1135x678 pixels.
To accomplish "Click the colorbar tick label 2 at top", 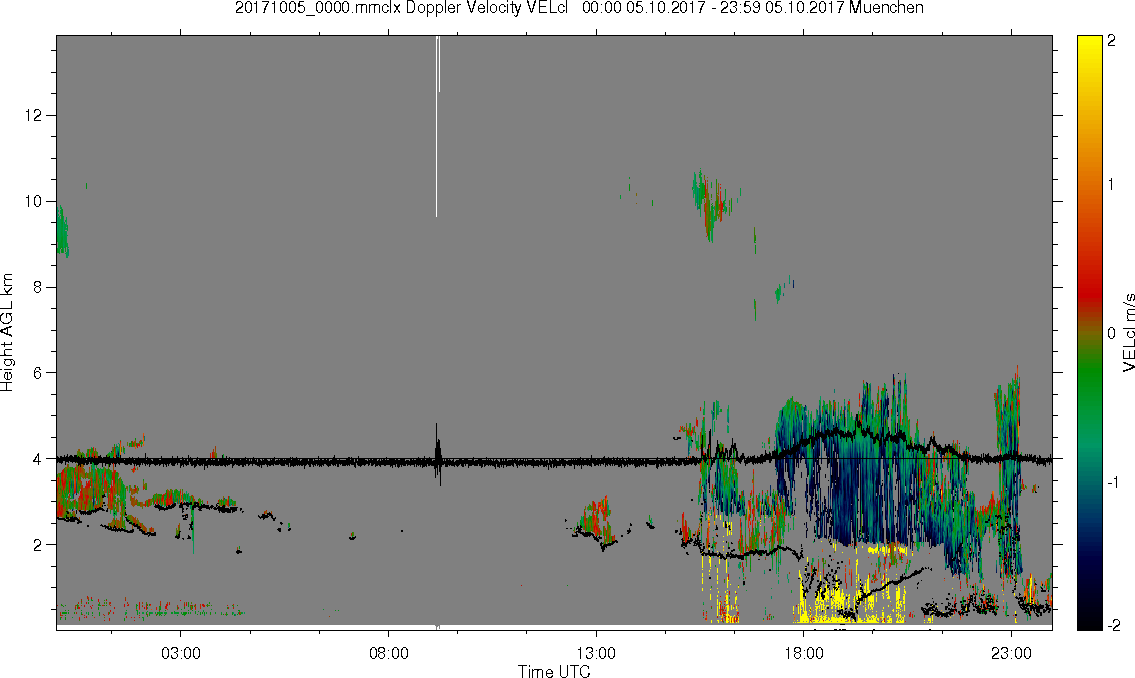I will 1111,41.
